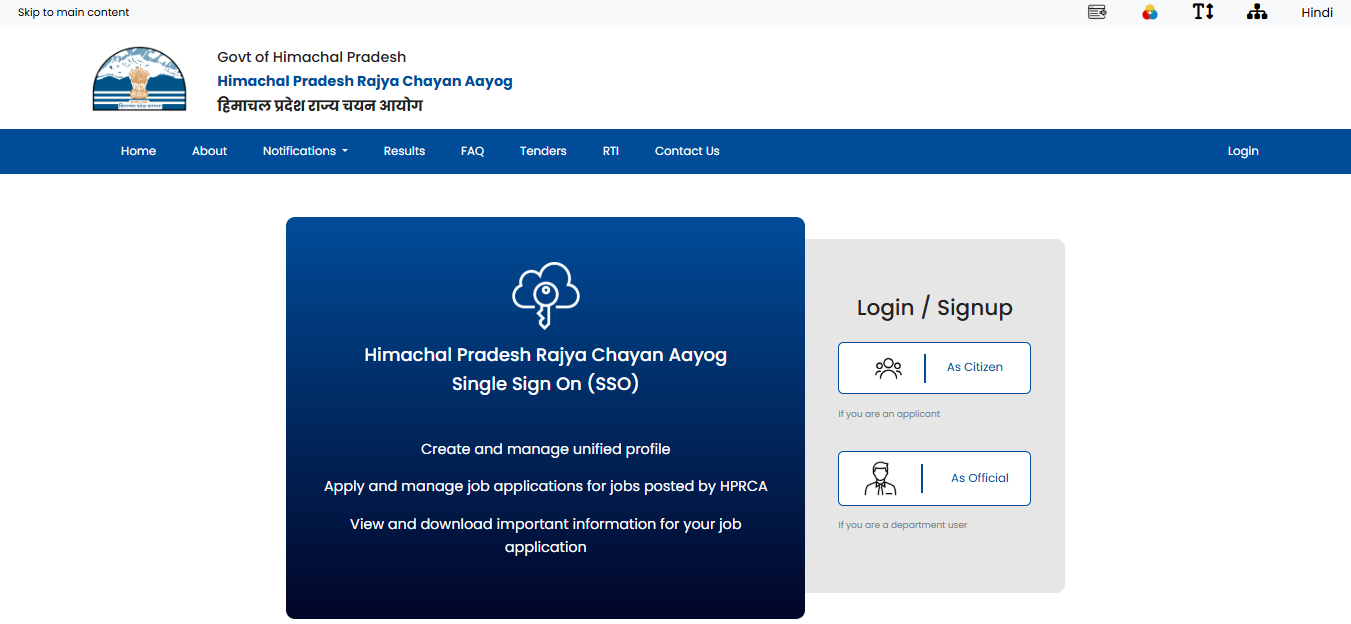Click the Skip to main content link
The width and height of the screenshot is (1351, 624).
pos(73,12)
